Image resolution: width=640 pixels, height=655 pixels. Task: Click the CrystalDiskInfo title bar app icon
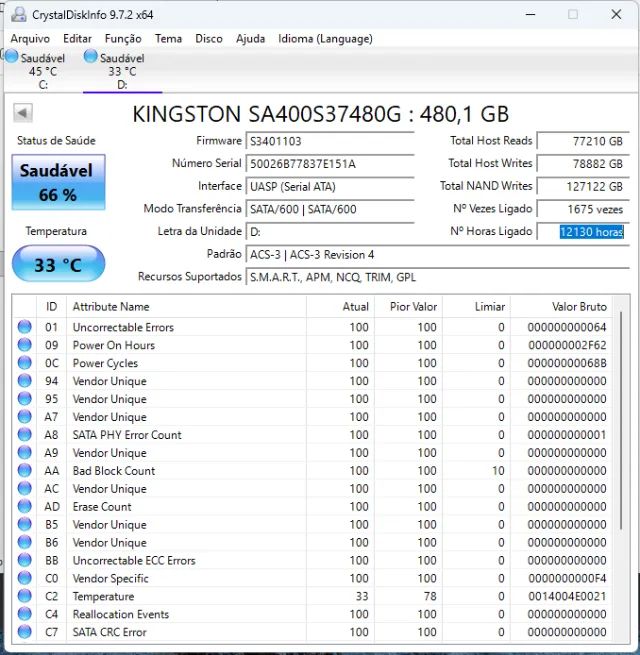[x=18, y=15]
